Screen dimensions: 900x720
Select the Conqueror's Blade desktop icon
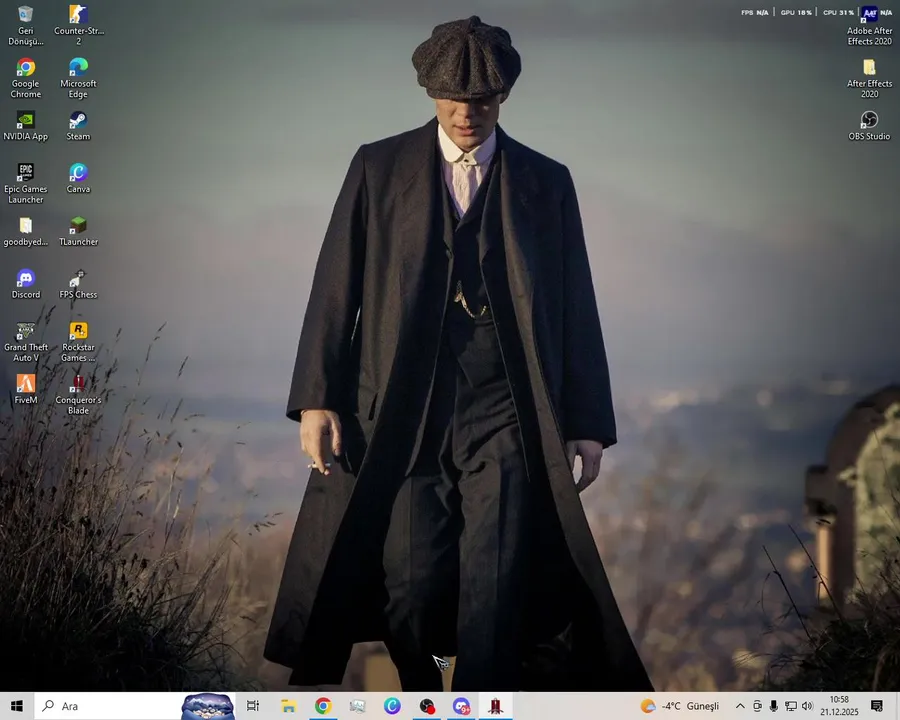(79, 395)
